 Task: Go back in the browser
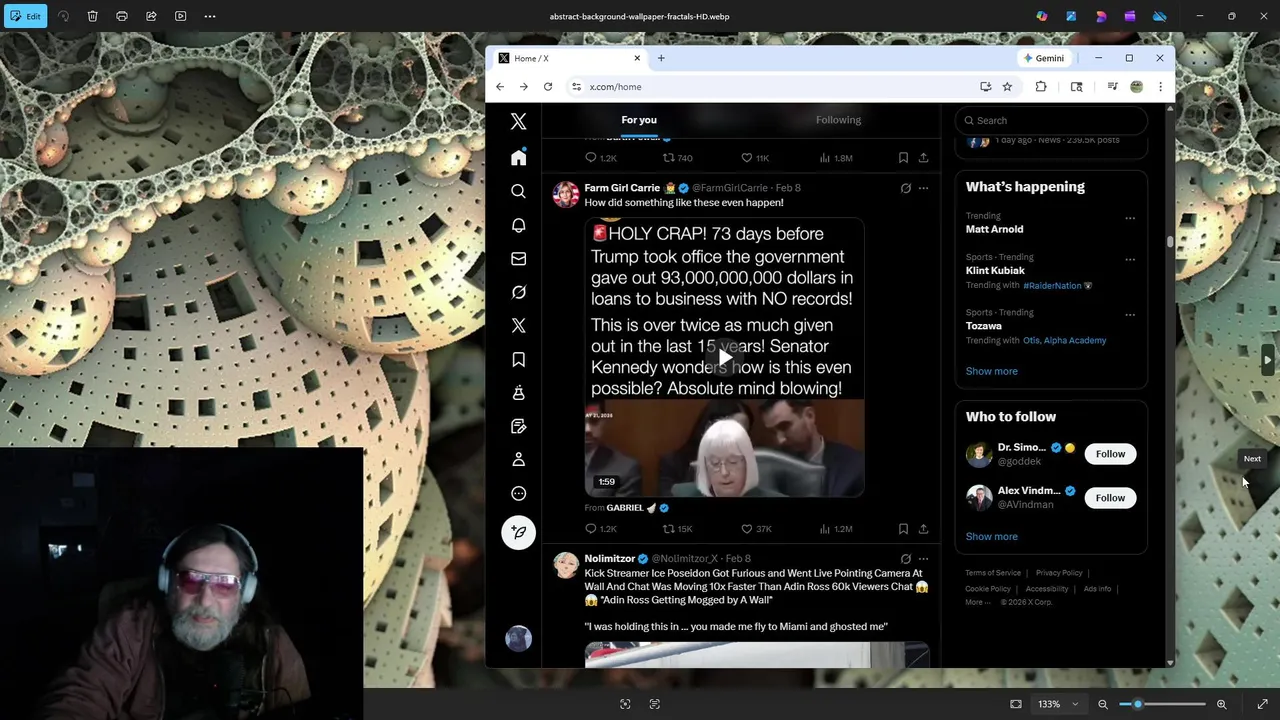[x=500, y=87]
